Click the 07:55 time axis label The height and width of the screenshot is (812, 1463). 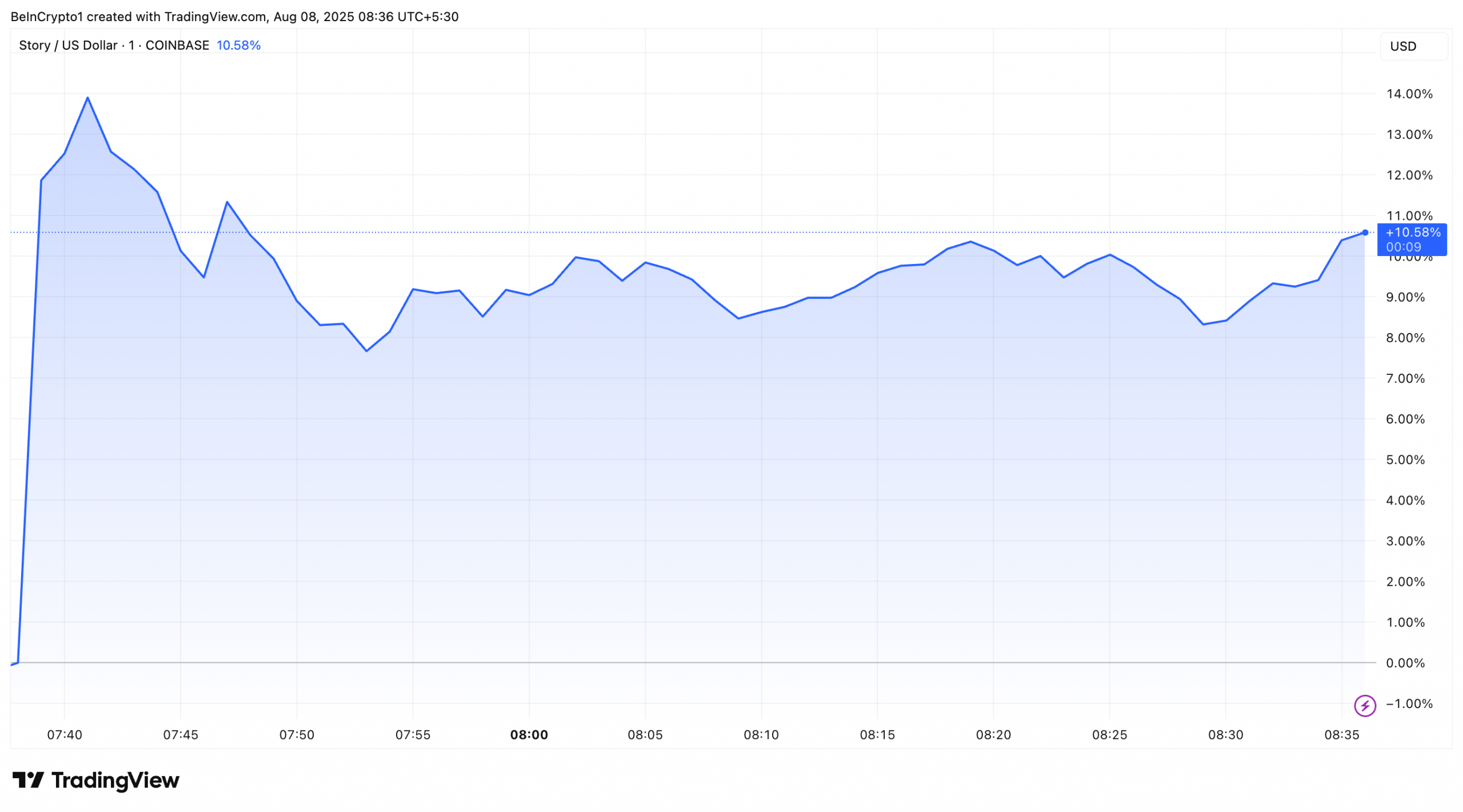point(413,735)
